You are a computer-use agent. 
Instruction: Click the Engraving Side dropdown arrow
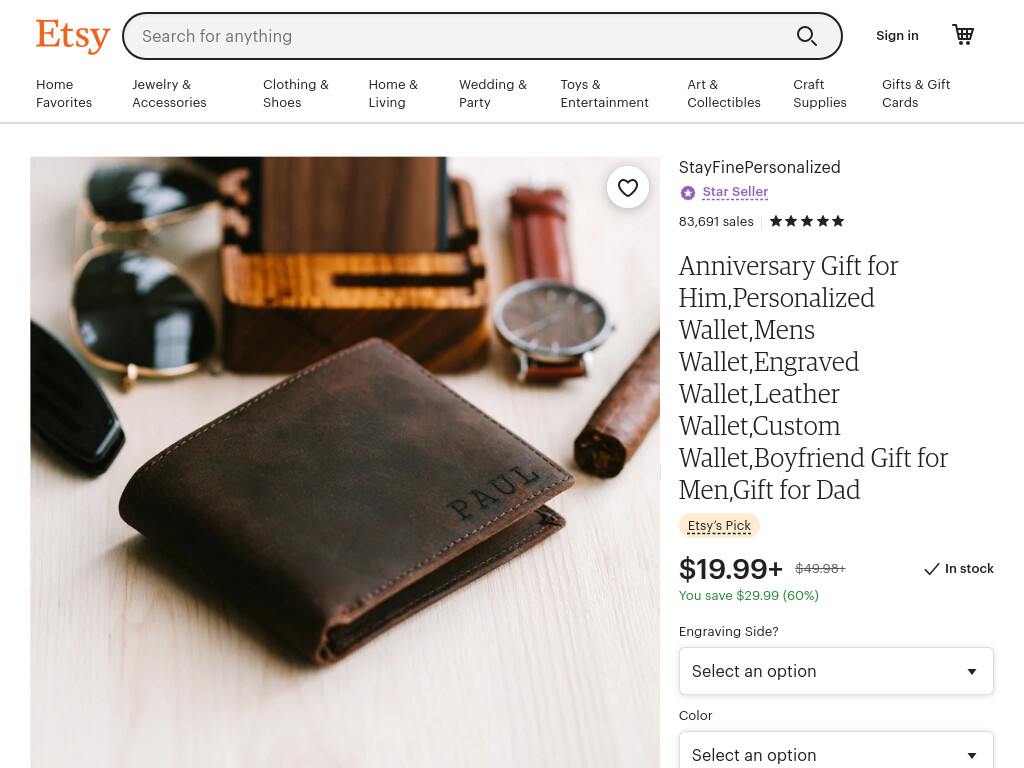point(972,672)
